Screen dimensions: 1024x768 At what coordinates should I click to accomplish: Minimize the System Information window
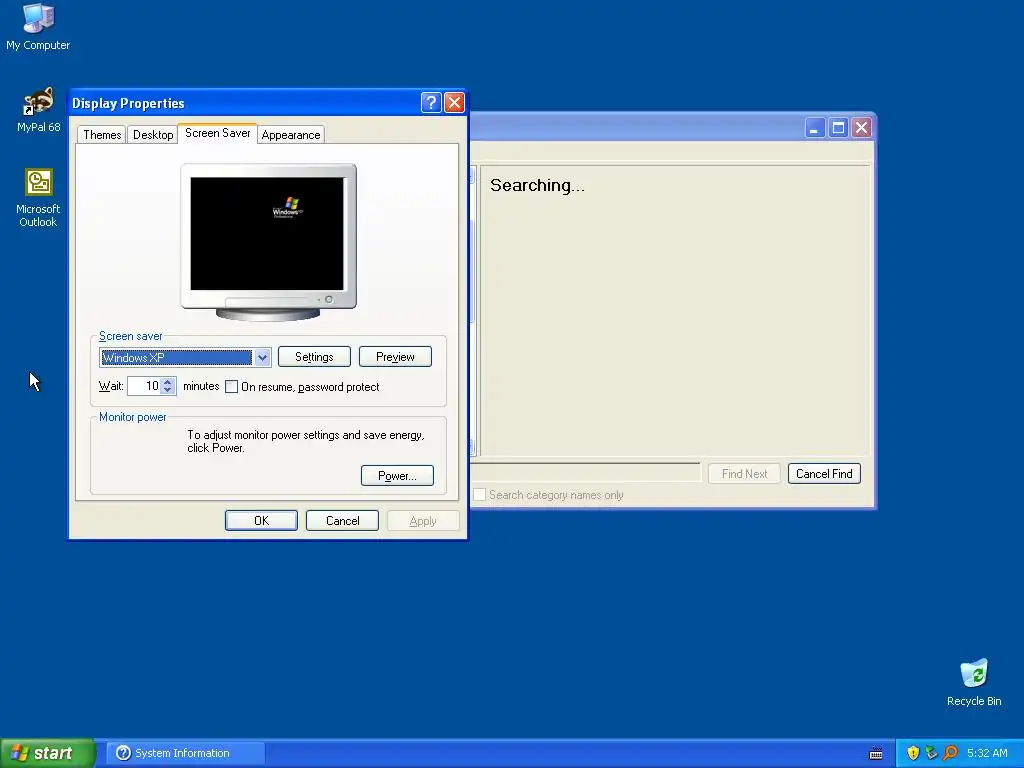click(814, 127)
